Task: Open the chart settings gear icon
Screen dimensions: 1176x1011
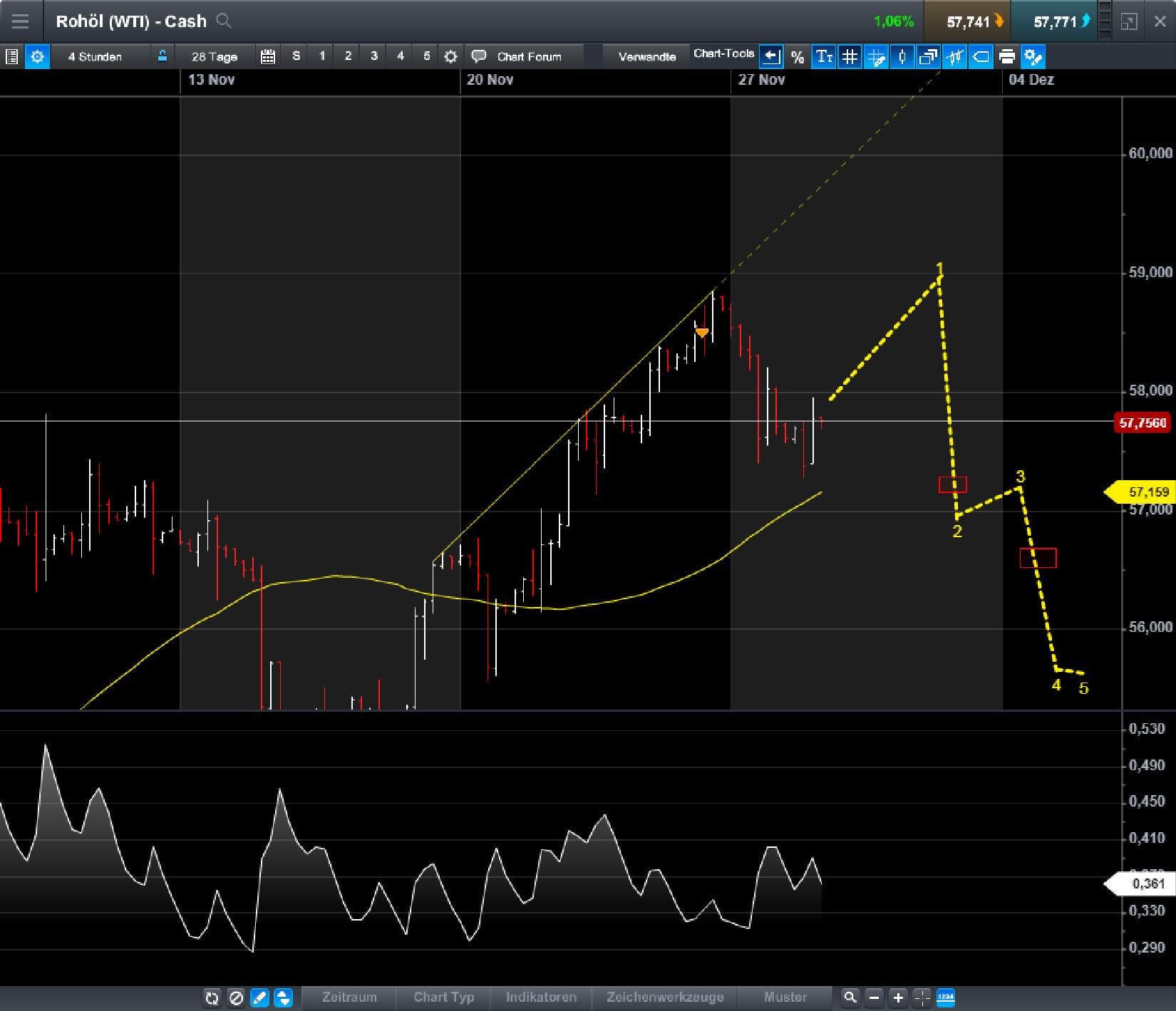Action: (37, 57)
